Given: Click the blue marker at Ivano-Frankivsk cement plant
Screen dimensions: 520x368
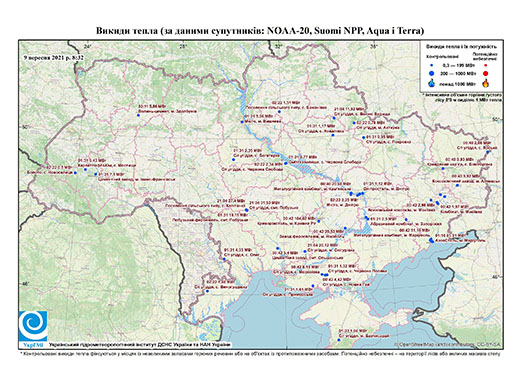Looking at the screenshot, I should coord(96,174).
